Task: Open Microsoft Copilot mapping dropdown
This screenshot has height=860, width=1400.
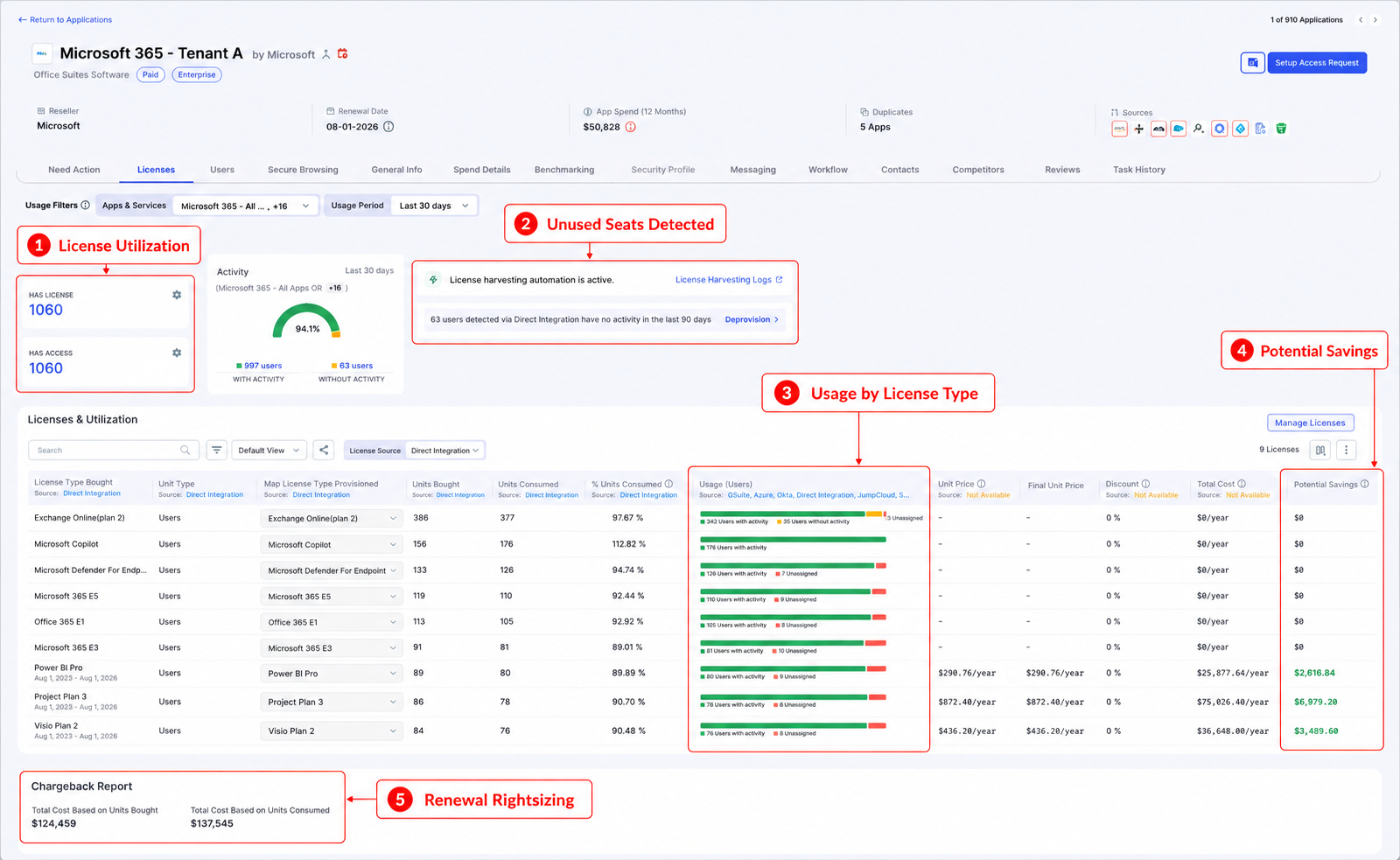Action: click(x=332, y=545)
